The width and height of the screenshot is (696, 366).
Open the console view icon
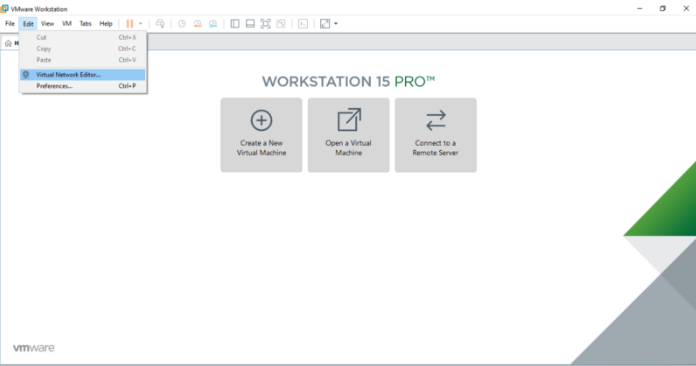pyautogui.click(x=303, y=24)
